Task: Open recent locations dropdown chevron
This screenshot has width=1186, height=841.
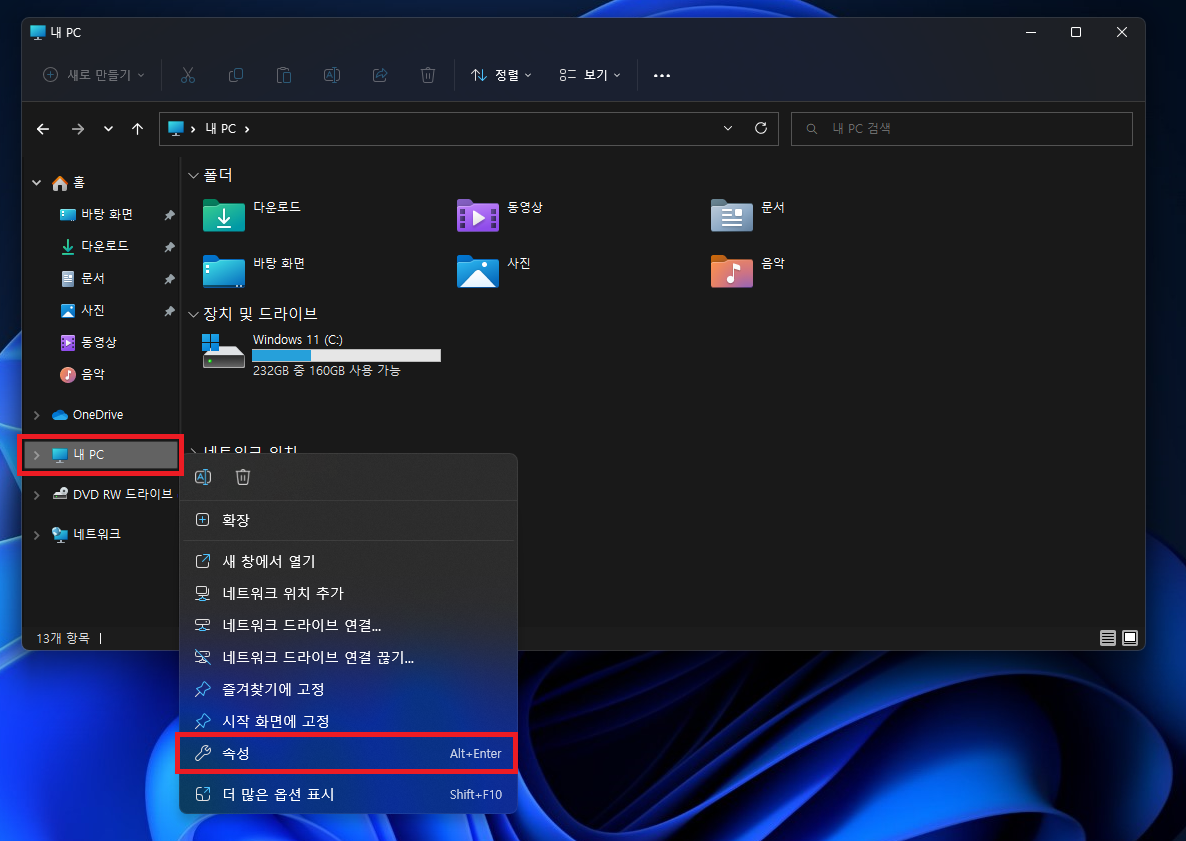Action: (x=108, y=129)
